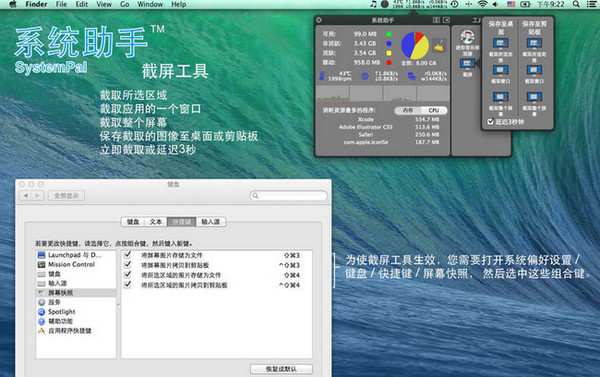Open the Window menu
Viewport: 600px width, 377px height.
[x=150, y=4]
